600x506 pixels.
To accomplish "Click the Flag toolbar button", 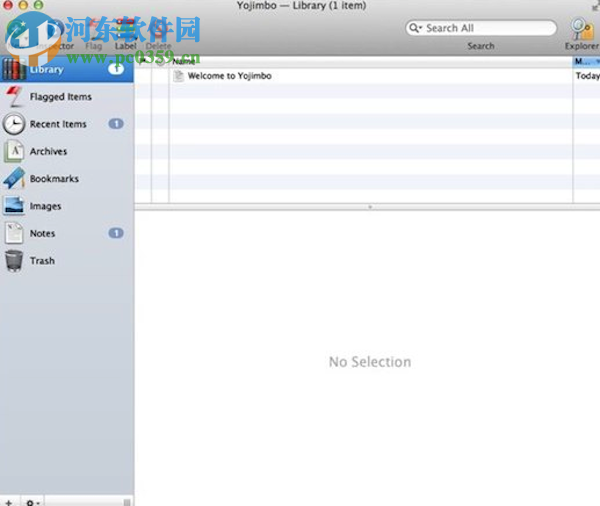I will [x=94, y=35].
